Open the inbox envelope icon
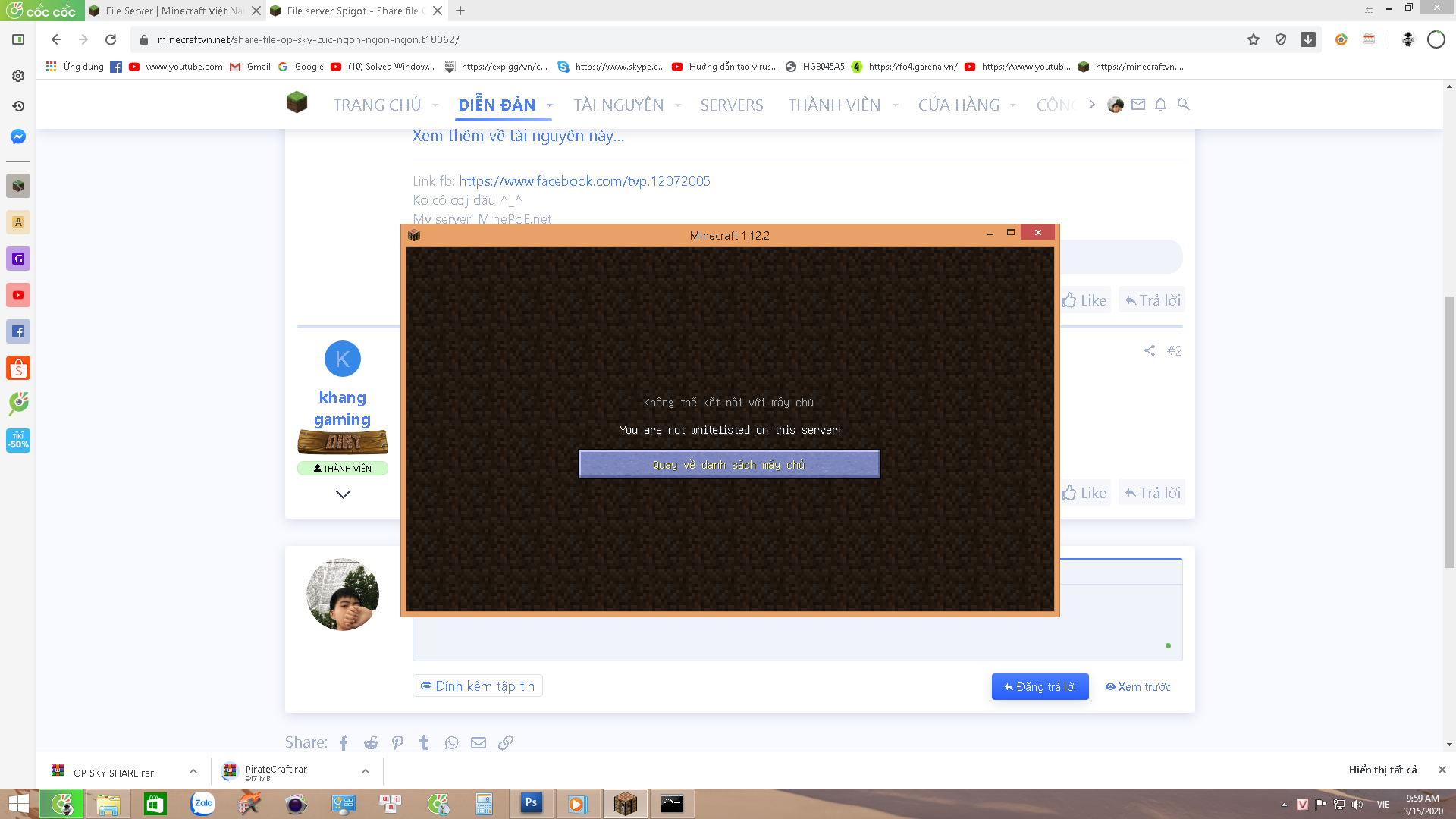Viewport: 1456px width, 819px height. (x=1137, y=105)
